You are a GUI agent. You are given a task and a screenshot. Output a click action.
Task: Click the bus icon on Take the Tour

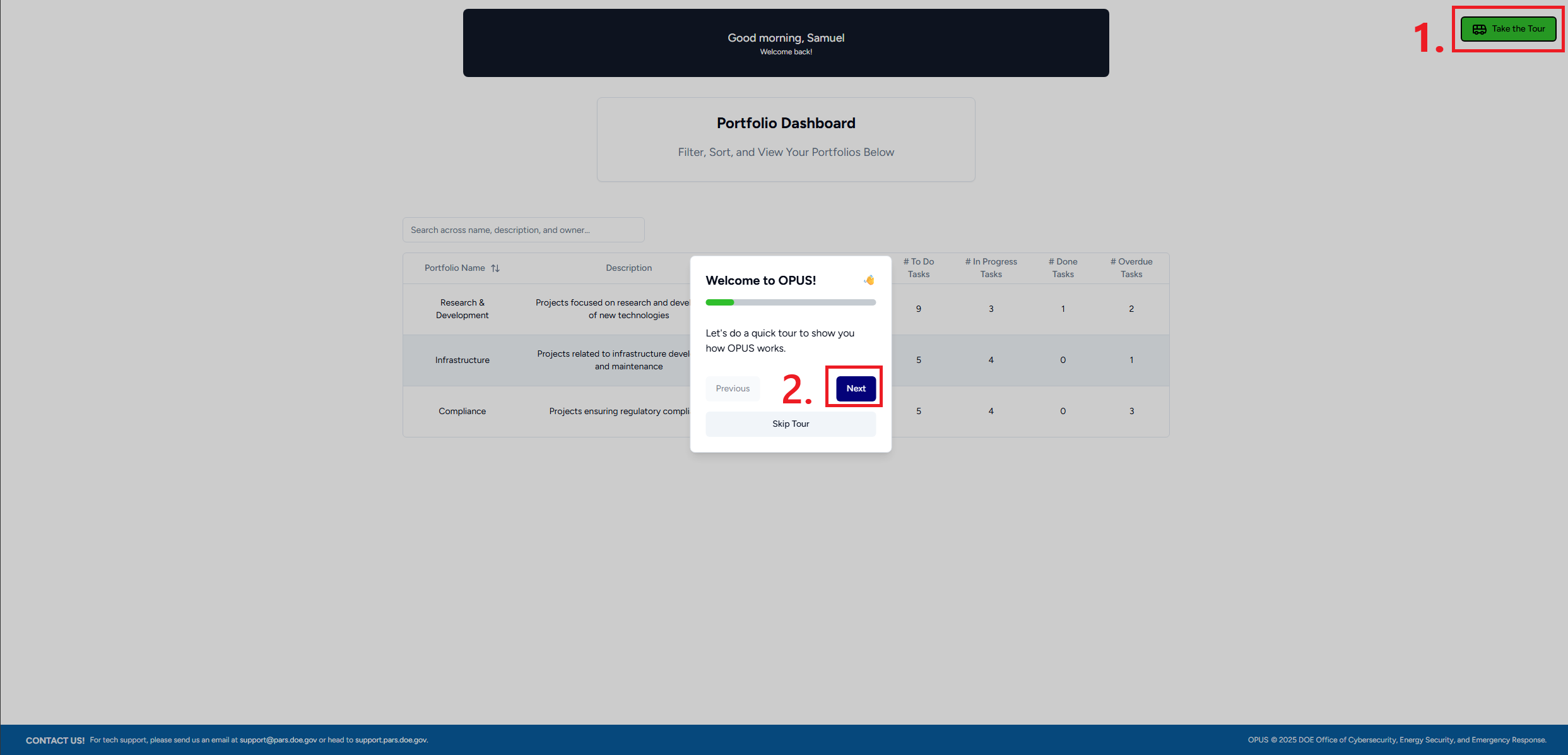1479,29
